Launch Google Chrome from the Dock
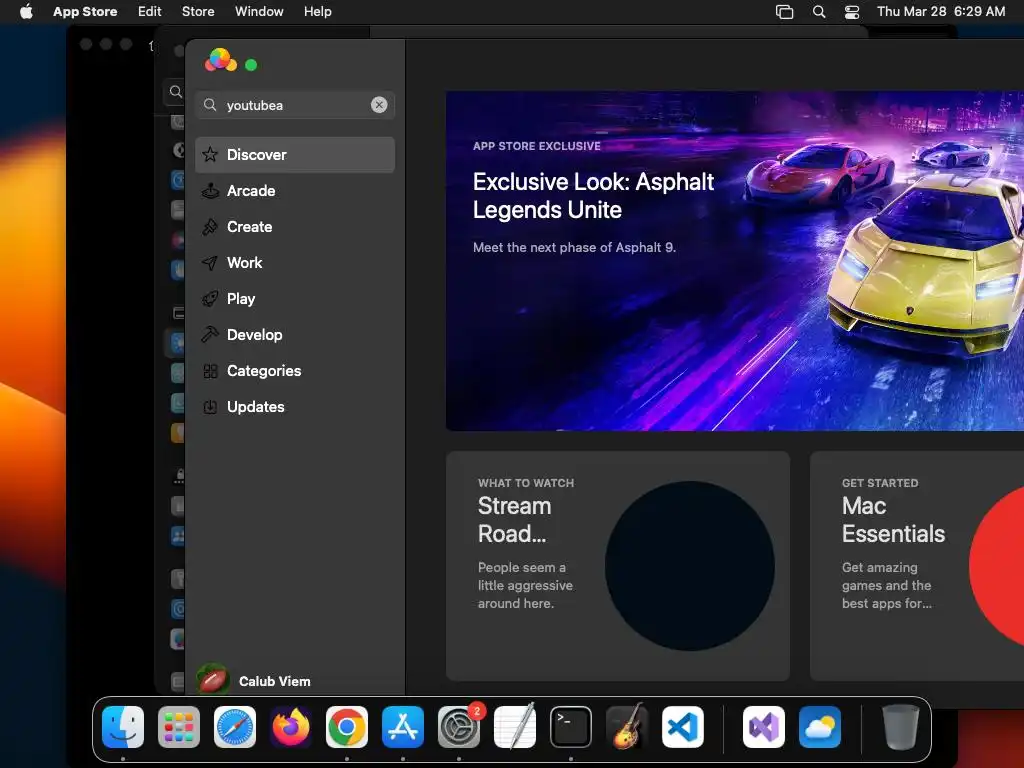This screenshot has height=768, width=1024. click(x=347, y=727)
